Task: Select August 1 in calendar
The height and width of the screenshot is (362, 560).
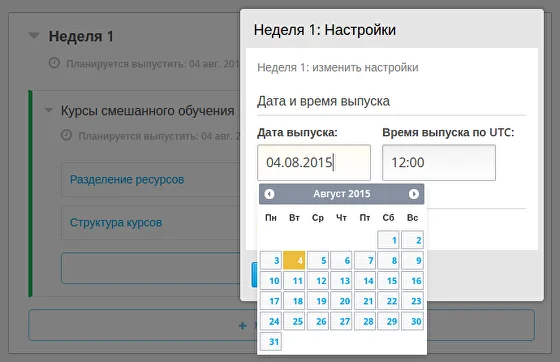Action: point(388,240)
